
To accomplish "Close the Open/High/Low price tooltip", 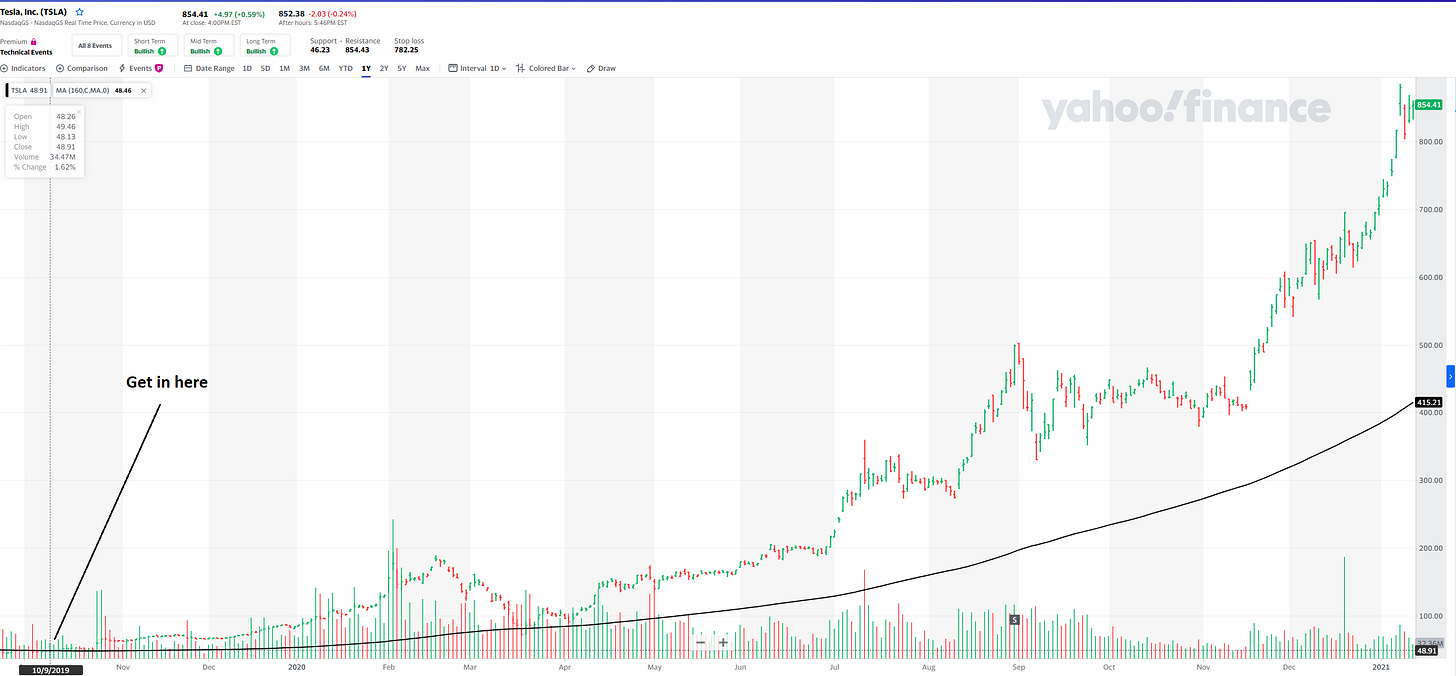I will coord(78,110).
